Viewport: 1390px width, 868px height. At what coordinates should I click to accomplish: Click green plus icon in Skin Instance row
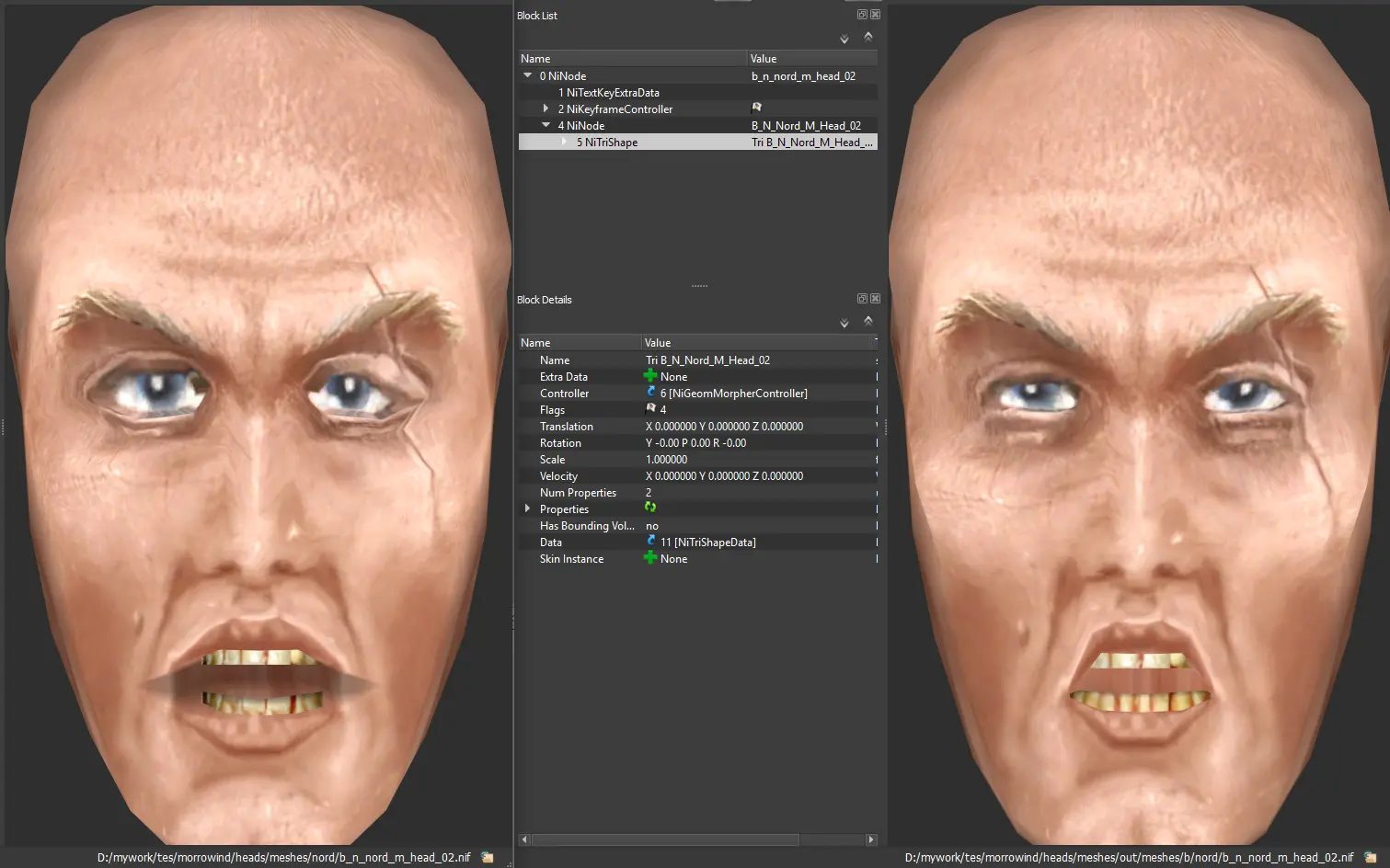pos(650,557)
